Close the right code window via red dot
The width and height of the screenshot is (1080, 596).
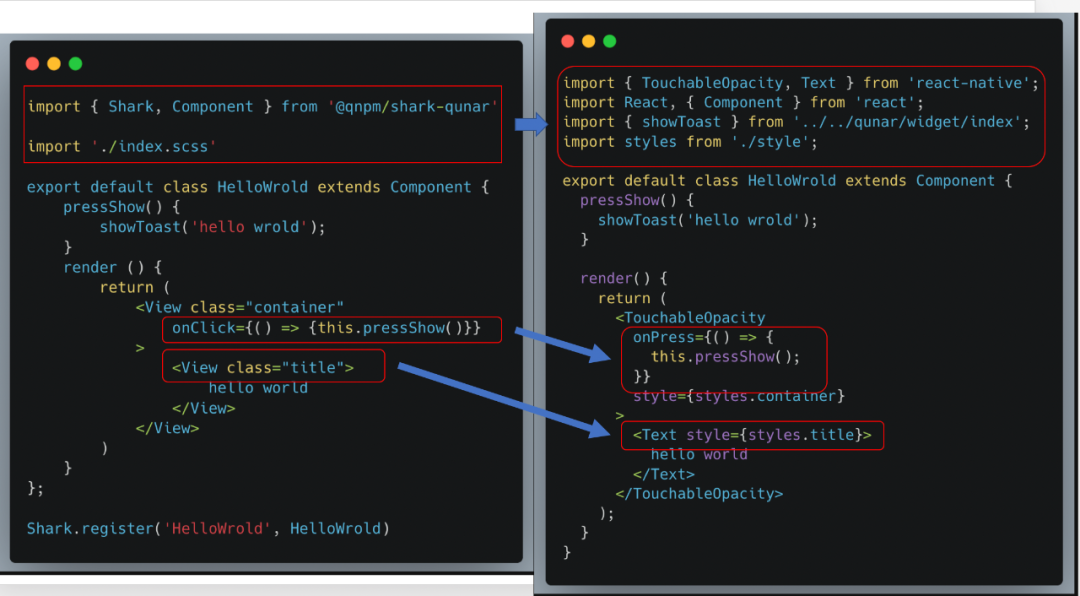click(568, 41)
